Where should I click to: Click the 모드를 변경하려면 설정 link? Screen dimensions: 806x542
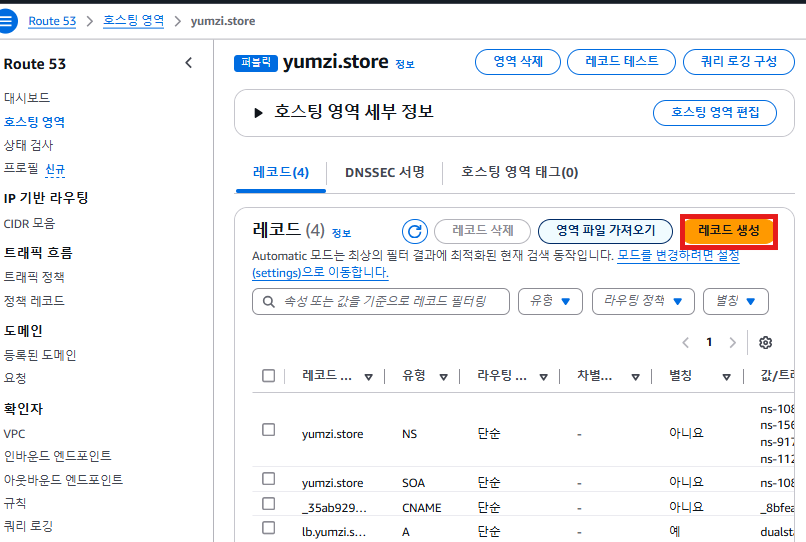[x=678, y=256]
